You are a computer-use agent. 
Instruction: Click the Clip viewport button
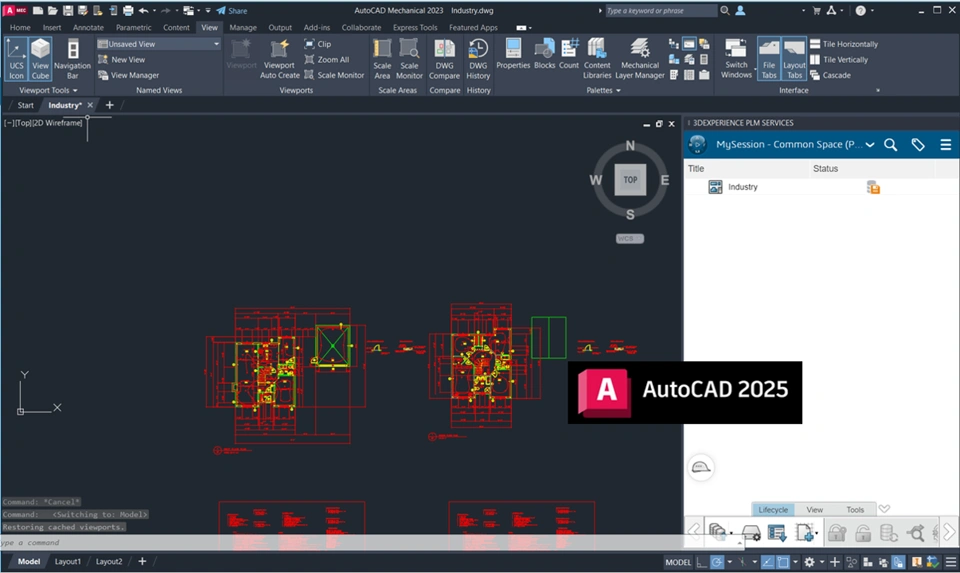click(x=318, y=44)
